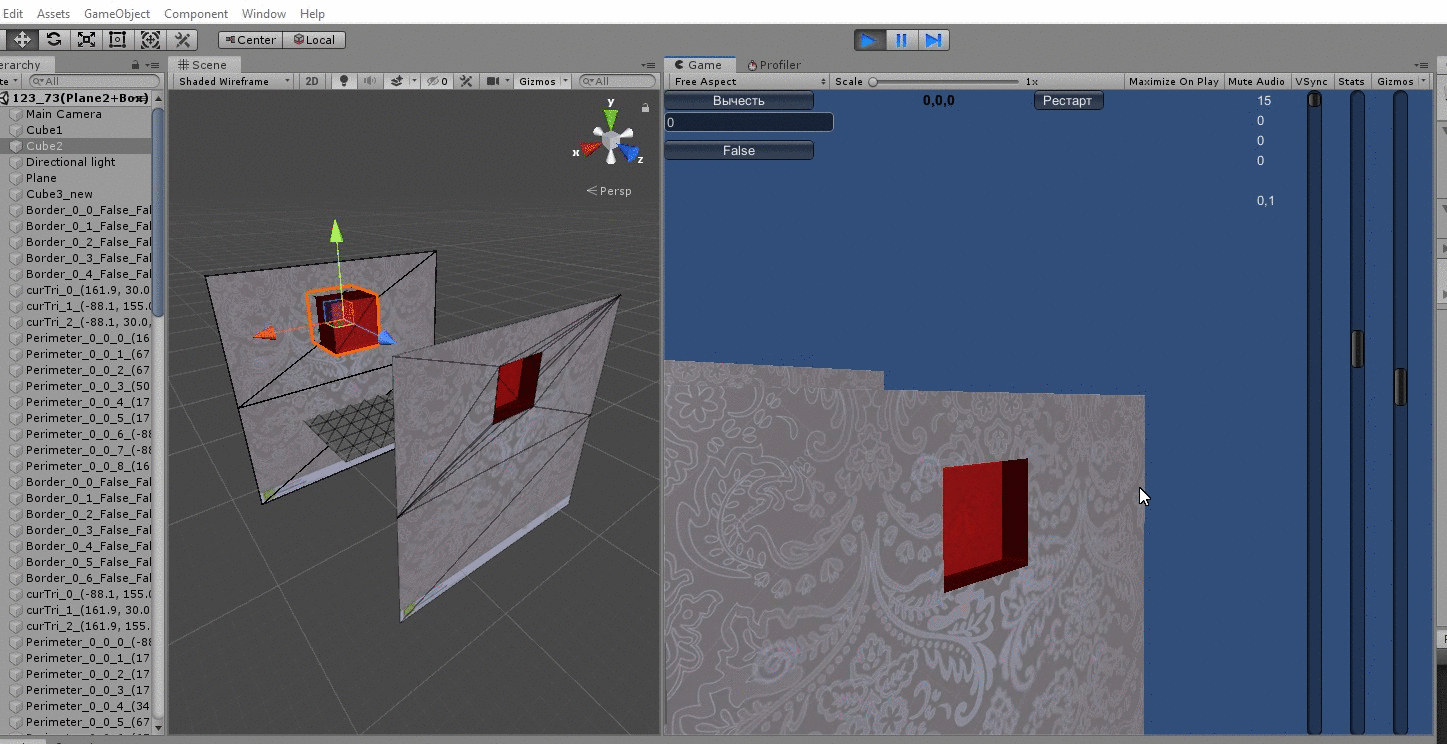
Task: Toggle 2D view mode in Scene
Action: (312, 82)
